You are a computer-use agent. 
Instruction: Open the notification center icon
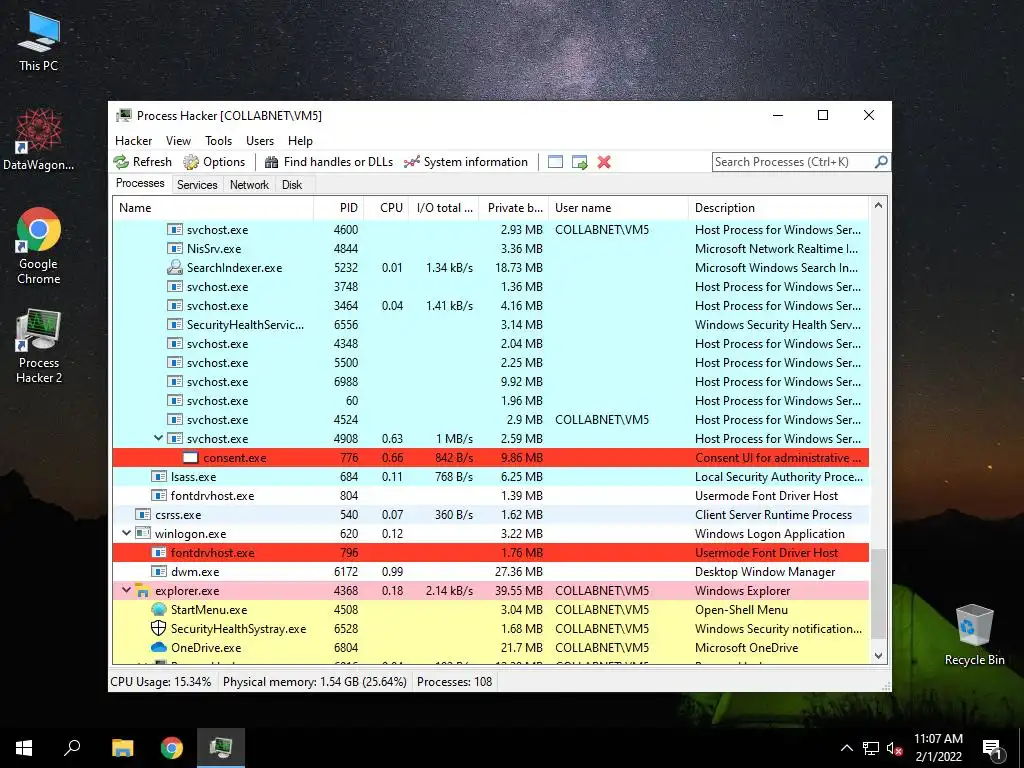point(992,749)
